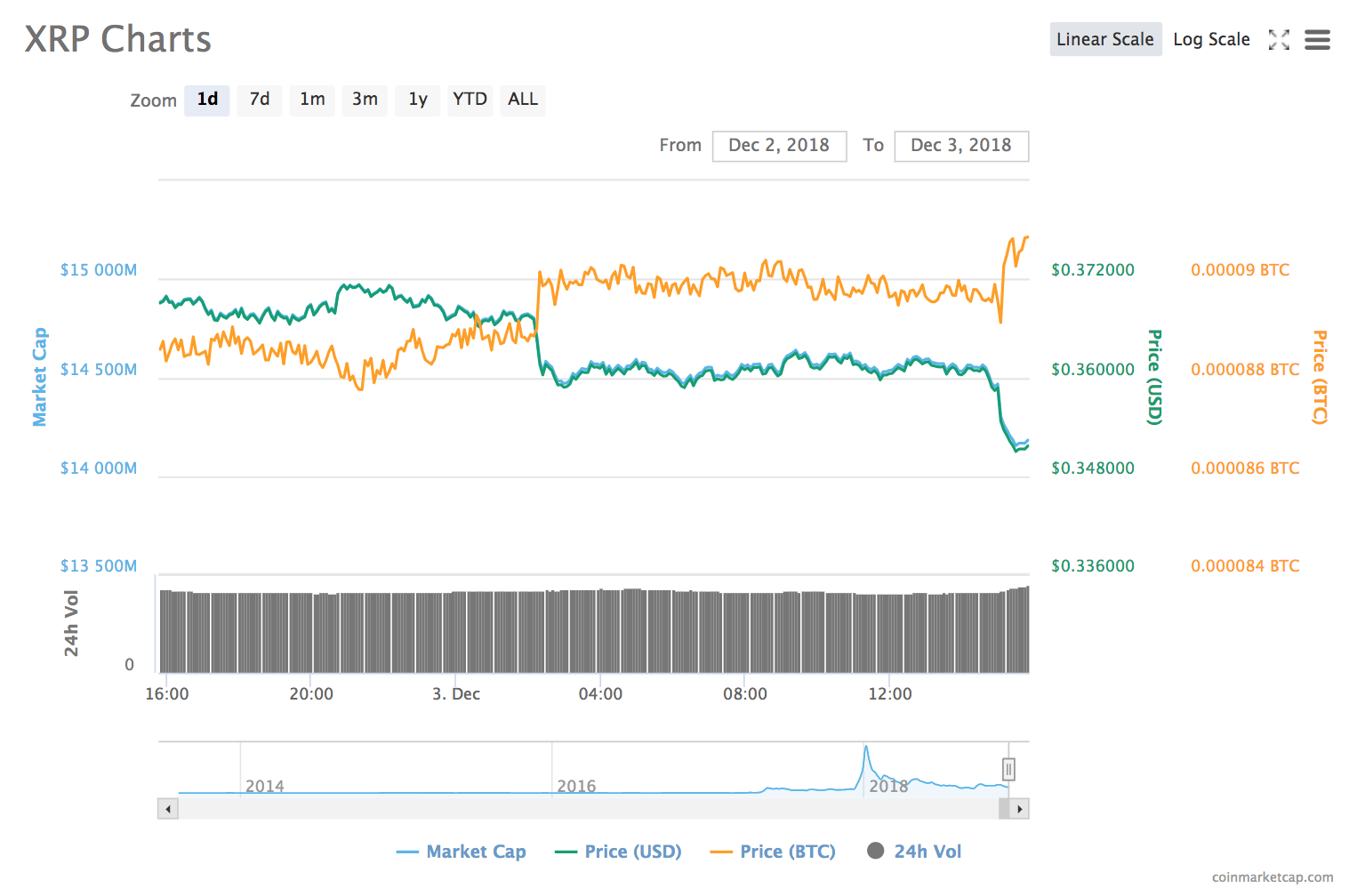Screen dimensions: 1357x896
Task: Click the 2016 navigator label
Action: click(x=576, y=786)
